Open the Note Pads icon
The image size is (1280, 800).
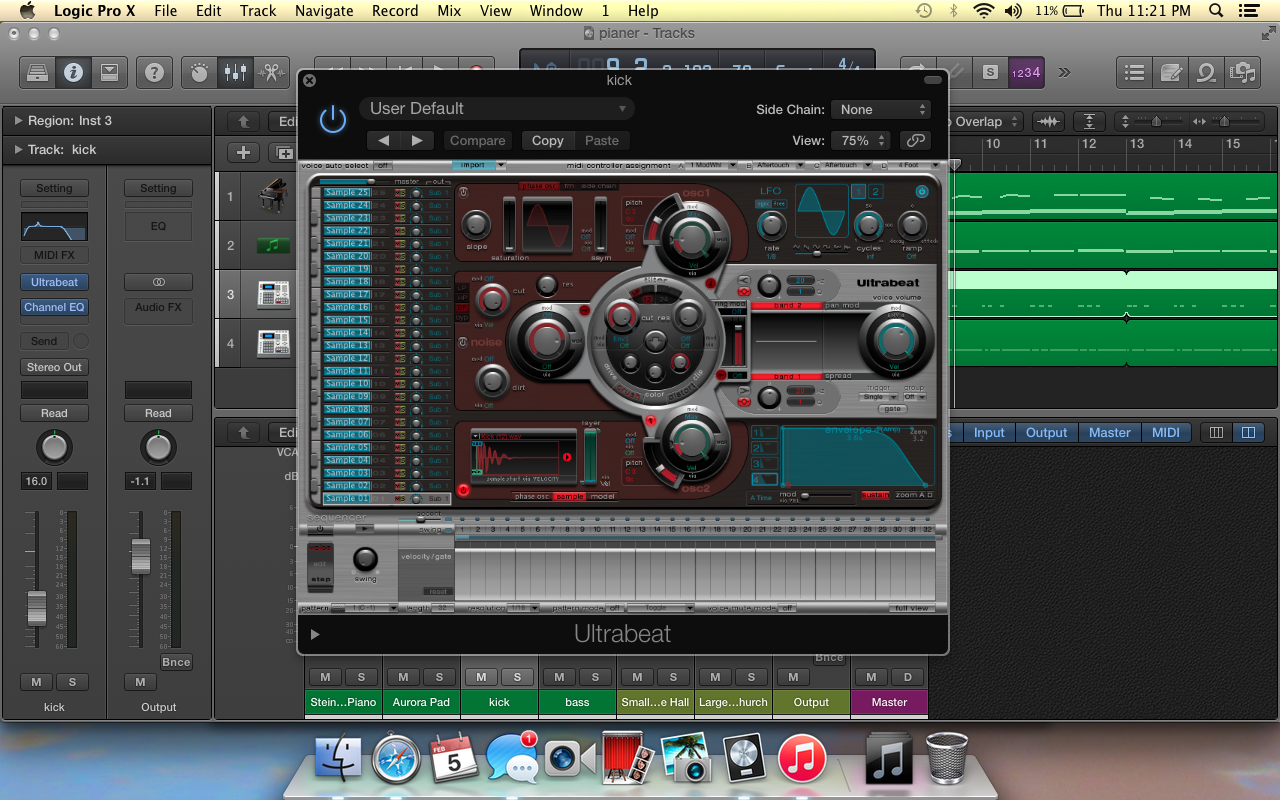point(1170,72)
